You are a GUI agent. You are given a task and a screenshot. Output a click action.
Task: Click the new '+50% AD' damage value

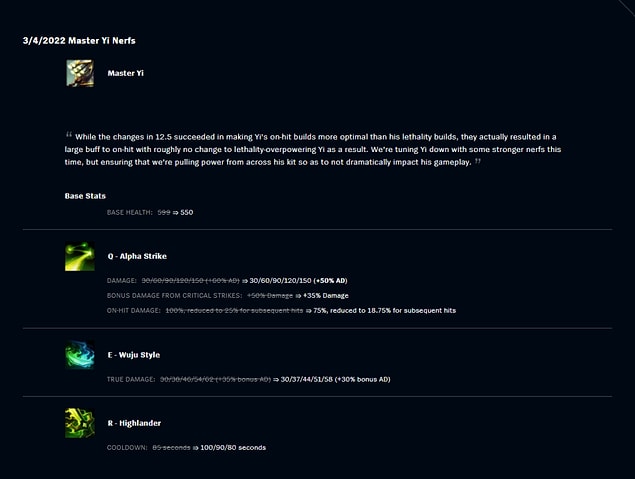pyautogui.click(x=330, y=281)
